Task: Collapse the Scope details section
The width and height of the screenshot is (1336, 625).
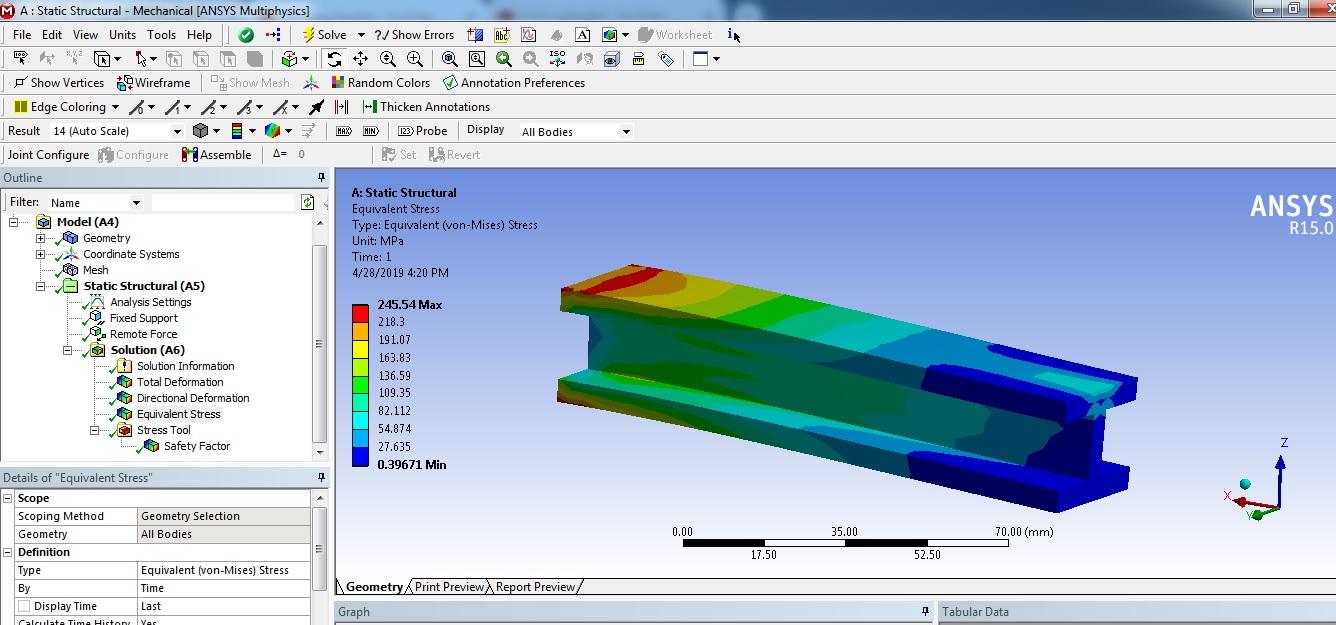Action: (x=8, y=498)
